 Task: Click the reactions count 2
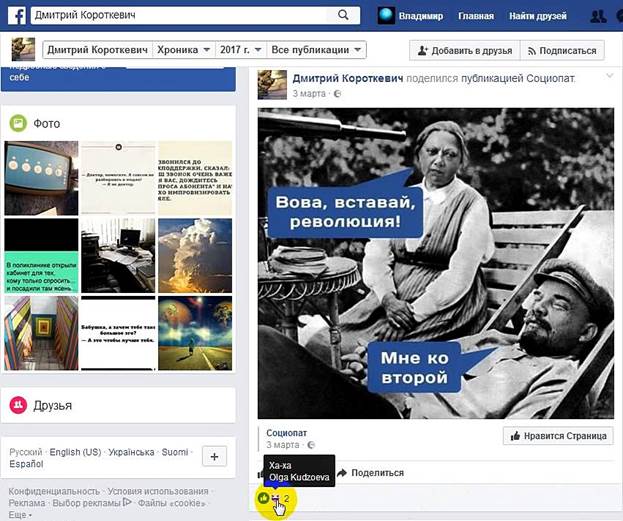(286, 498)
